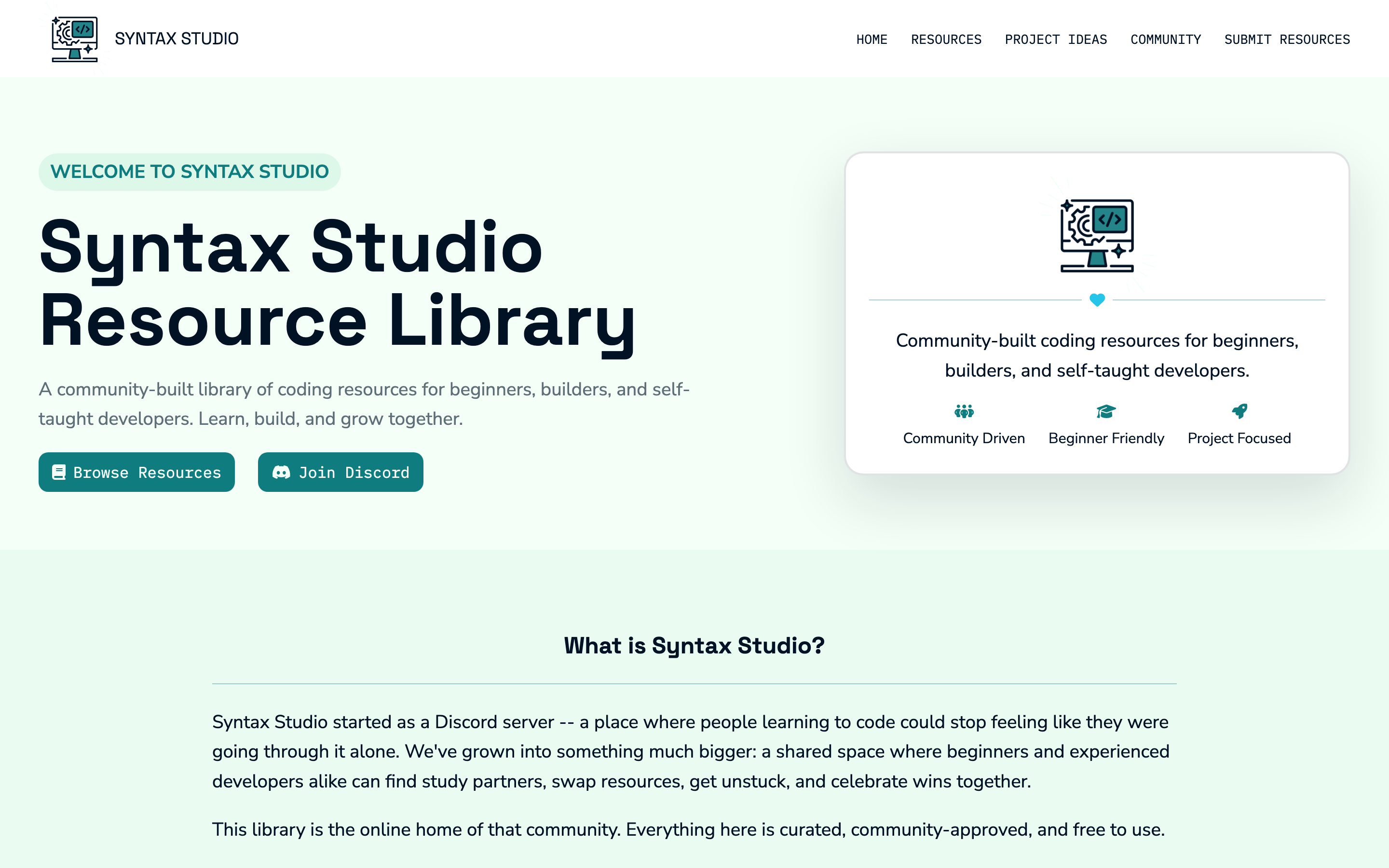Click the Community Driven people icon

click(x=964, y=411)
